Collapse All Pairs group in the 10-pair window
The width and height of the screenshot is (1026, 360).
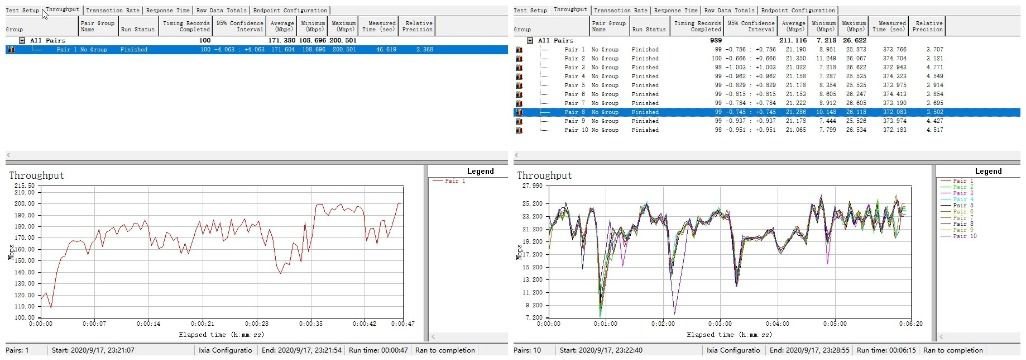(529, 41)
